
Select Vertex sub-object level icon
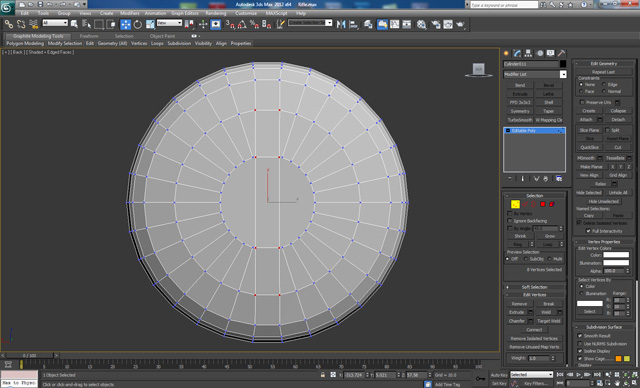pos(515,204)
